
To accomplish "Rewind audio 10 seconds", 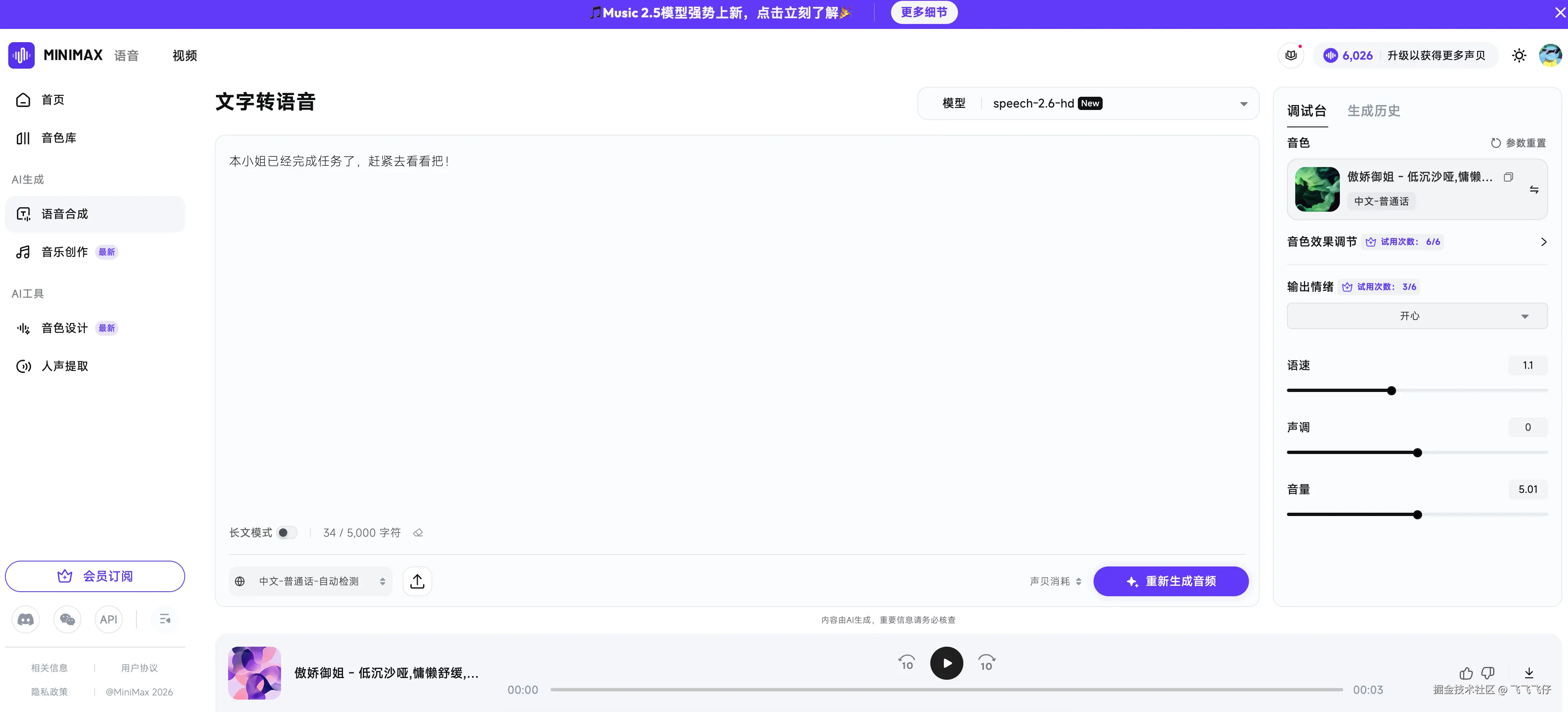I will (906, 663).
